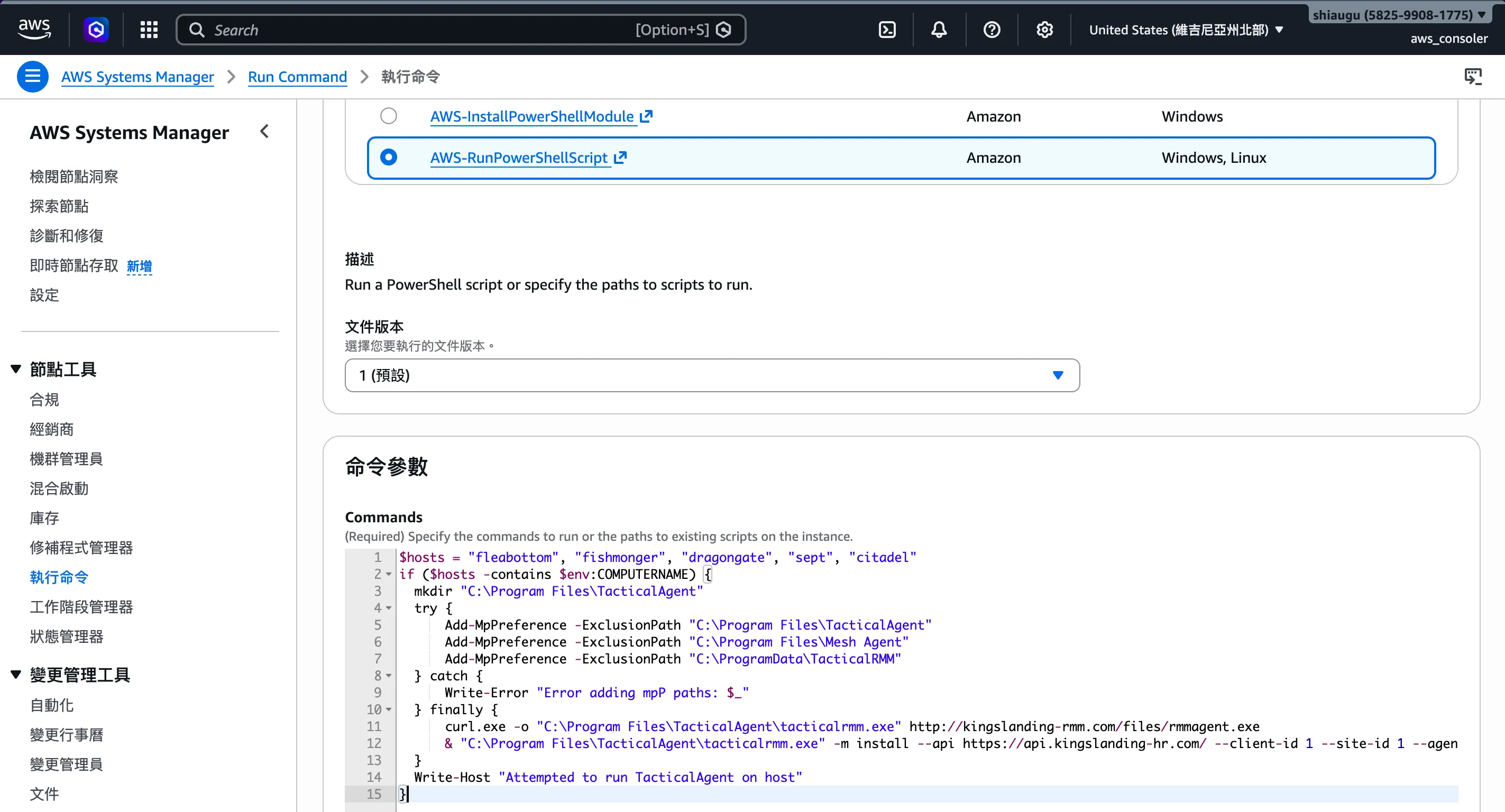Viewport: 1505px width, 812px height.
Task: Select the AWS-InstallPowerShellModule radio button
Action: [389, 116]
